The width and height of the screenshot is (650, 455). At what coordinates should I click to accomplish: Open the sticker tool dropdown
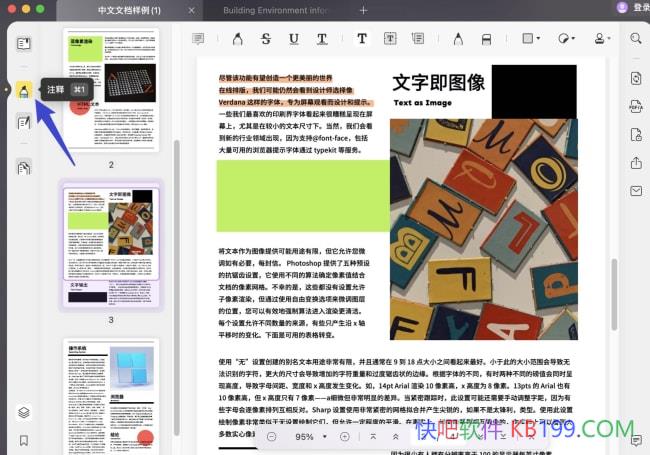[567, 39]
